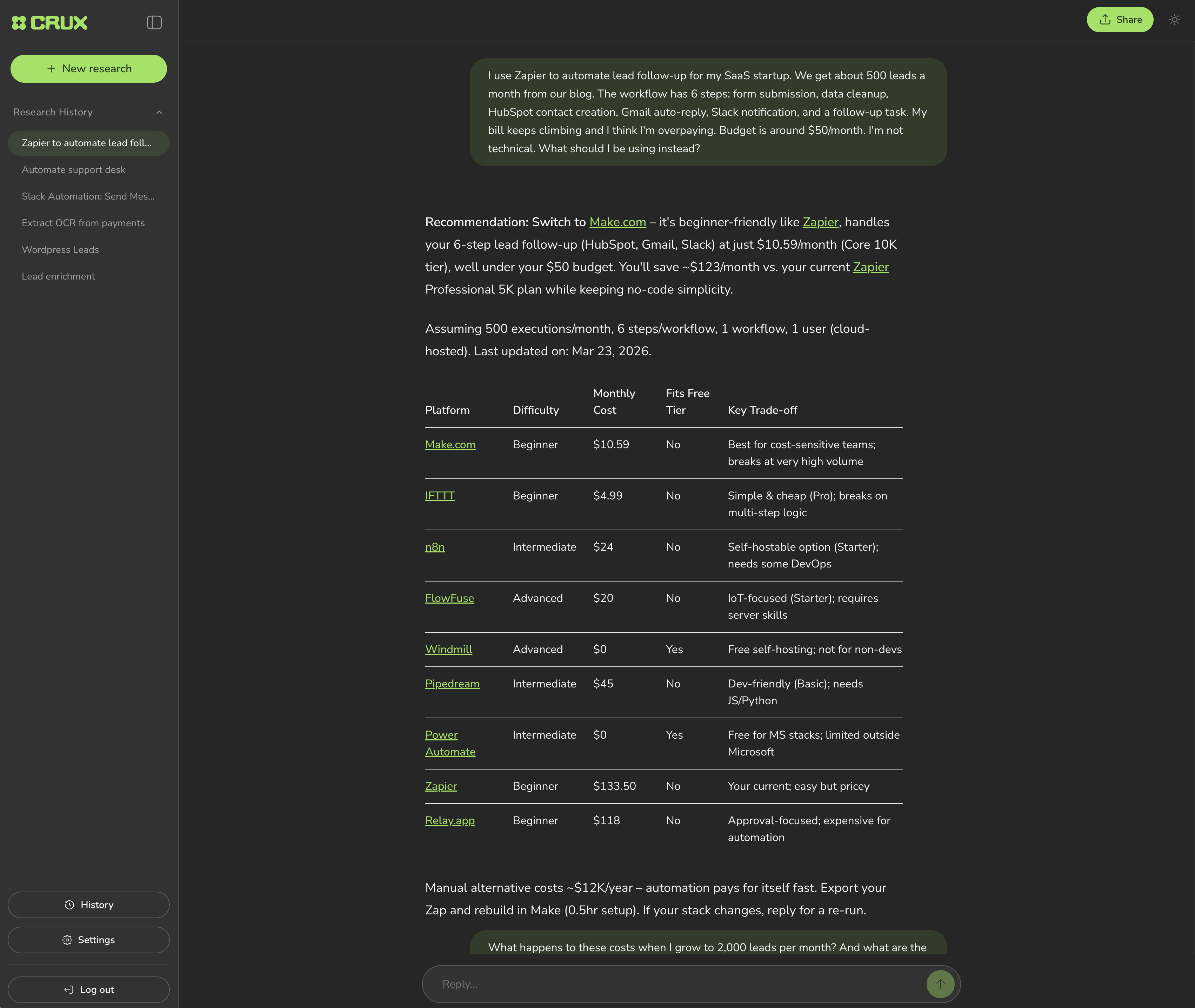This screenshot has width=1195, height=1008.
Task: Click the CRUX logo
Action: (50, 22)
